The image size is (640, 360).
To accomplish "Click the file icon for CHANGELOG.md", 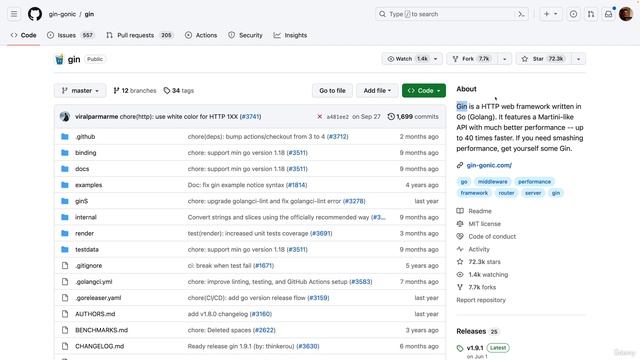I will pos(64,346).
